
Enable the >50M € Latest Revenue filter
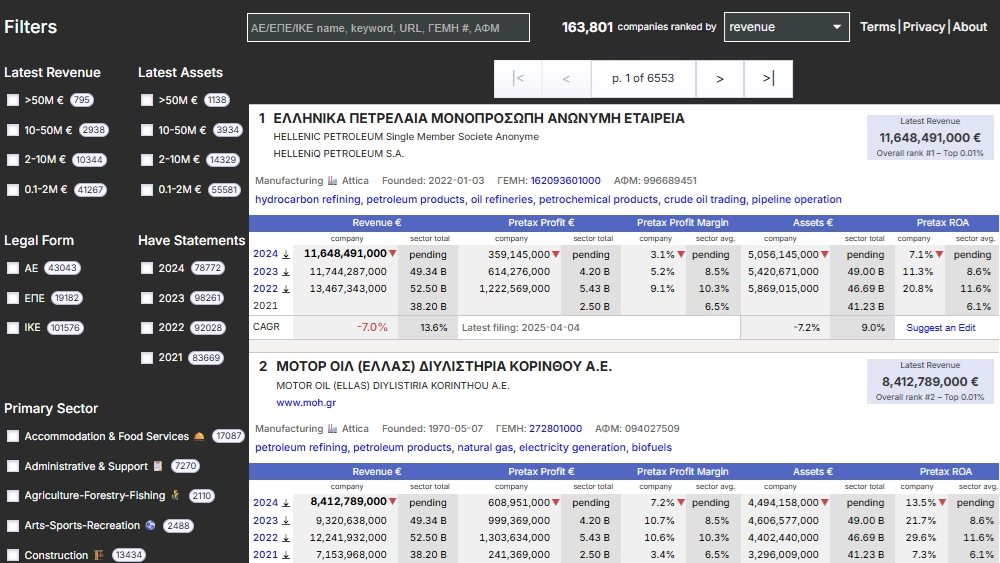tap(13, 100)
